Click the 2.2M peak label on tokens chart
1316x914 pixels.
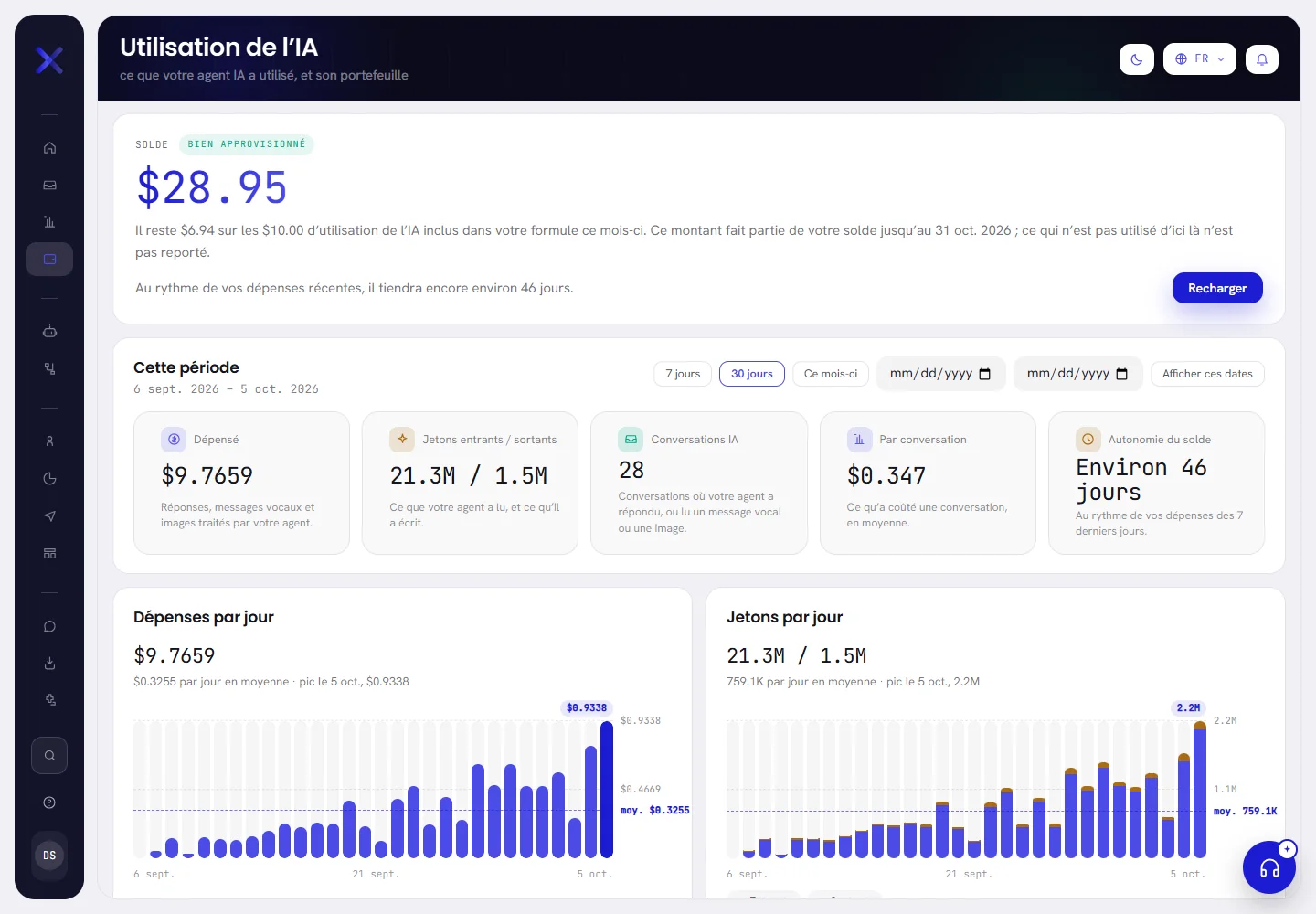(x=1188, y=707)
